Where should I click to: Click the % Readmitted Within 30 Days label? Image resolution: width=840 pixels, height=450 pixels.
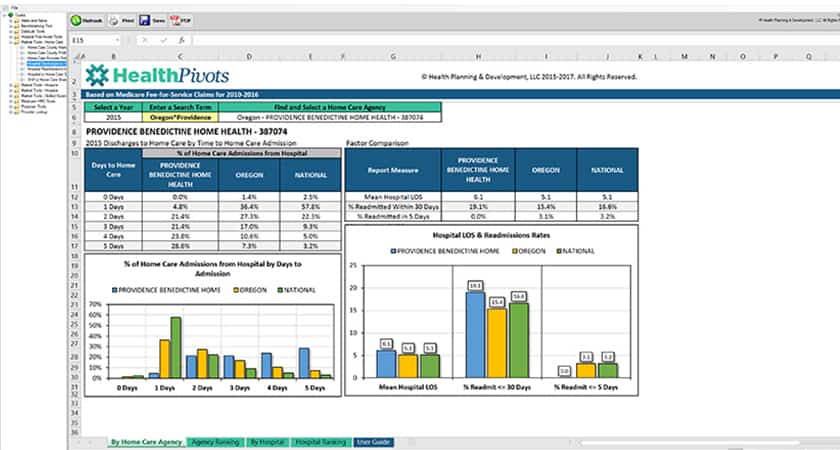(x=393, y=206)
